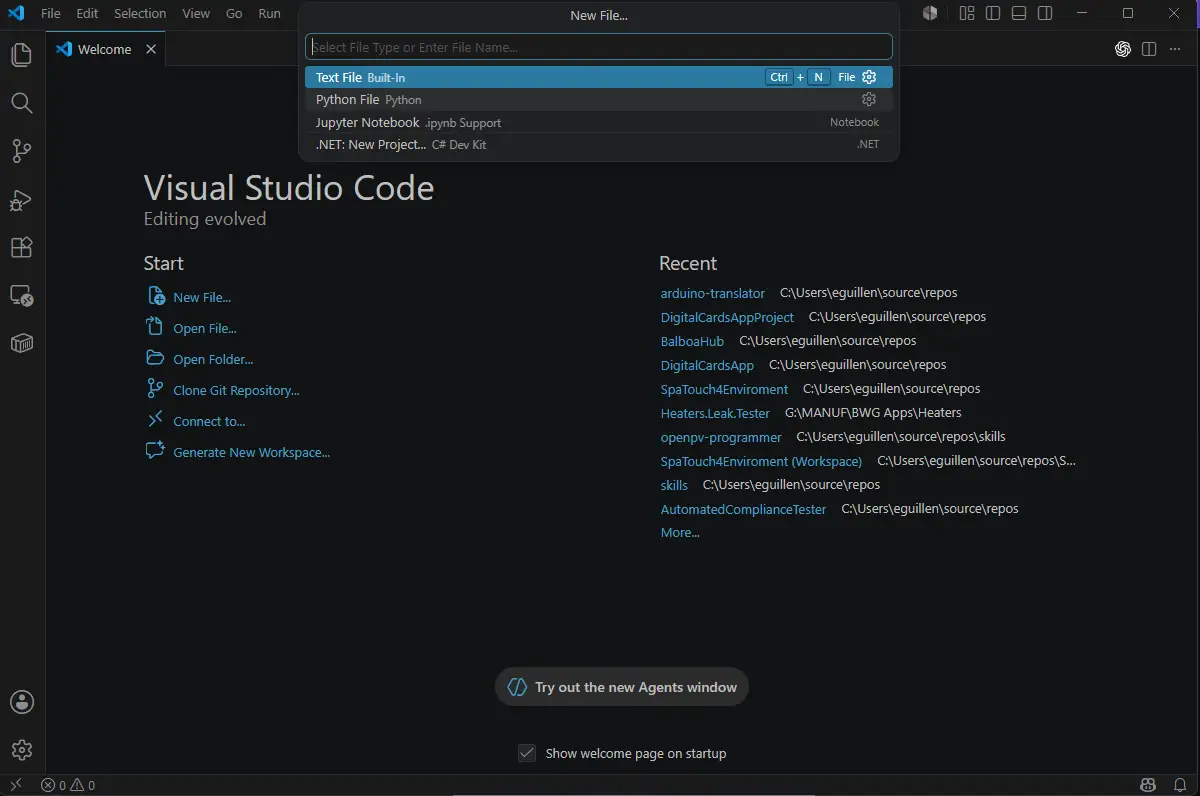This screenshot has height=796, width=1200.
Task: Open the Run menu
Action: click(x=269, y=14)
